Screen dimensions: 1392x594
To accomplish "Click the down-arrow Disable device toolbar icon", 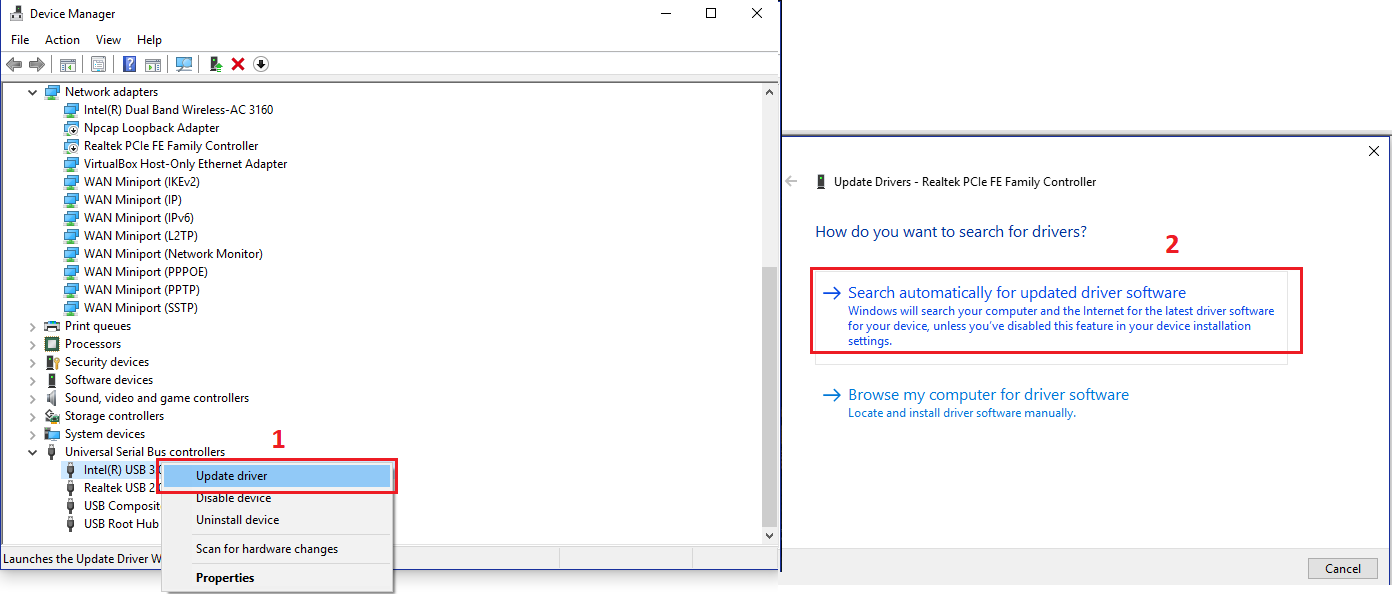I will pos(261,64).
